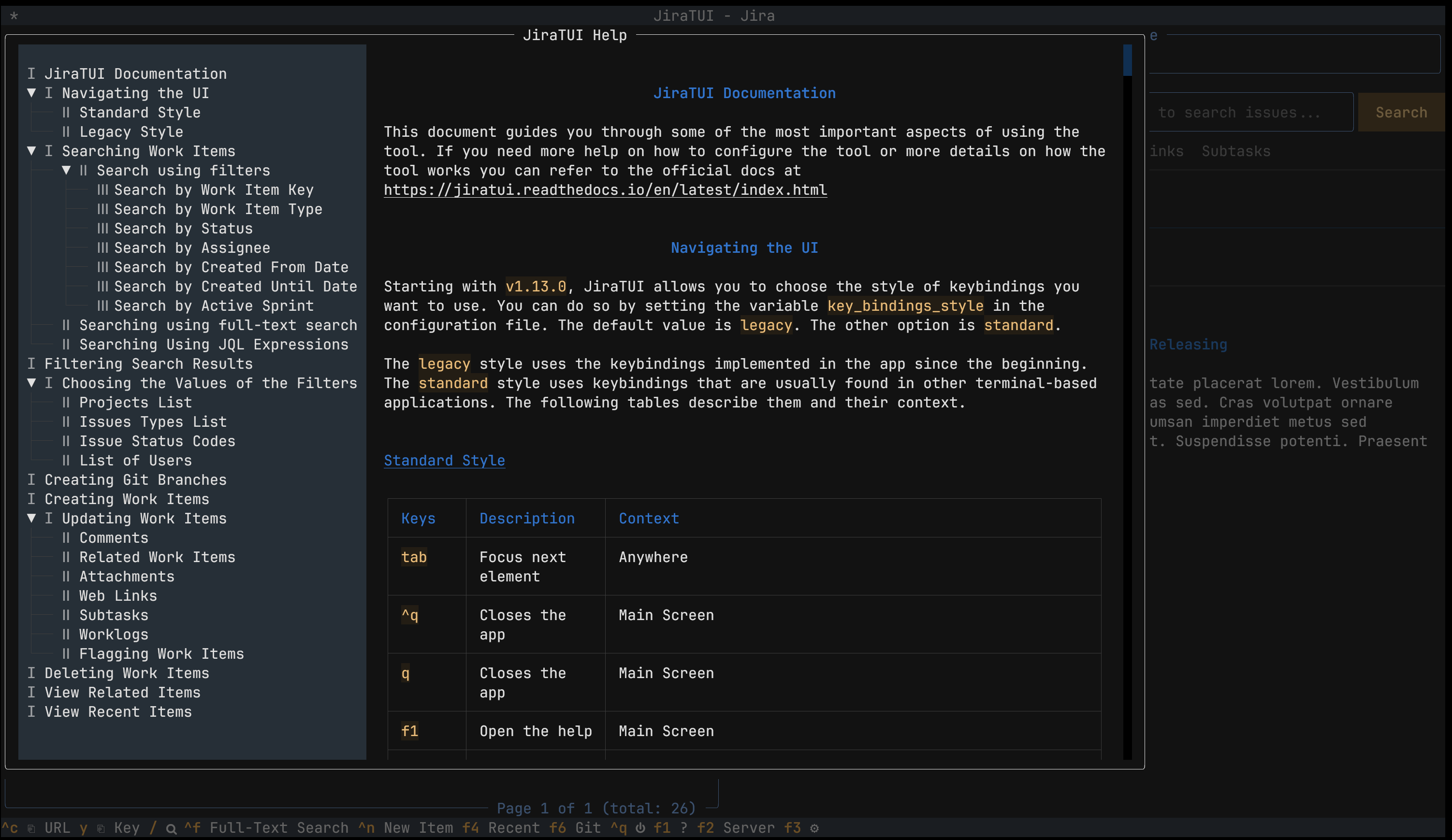This screenshot has width=1452, height=840.
Task: Click the magnifier search icon in footer
Action: [x=171, y=828]
